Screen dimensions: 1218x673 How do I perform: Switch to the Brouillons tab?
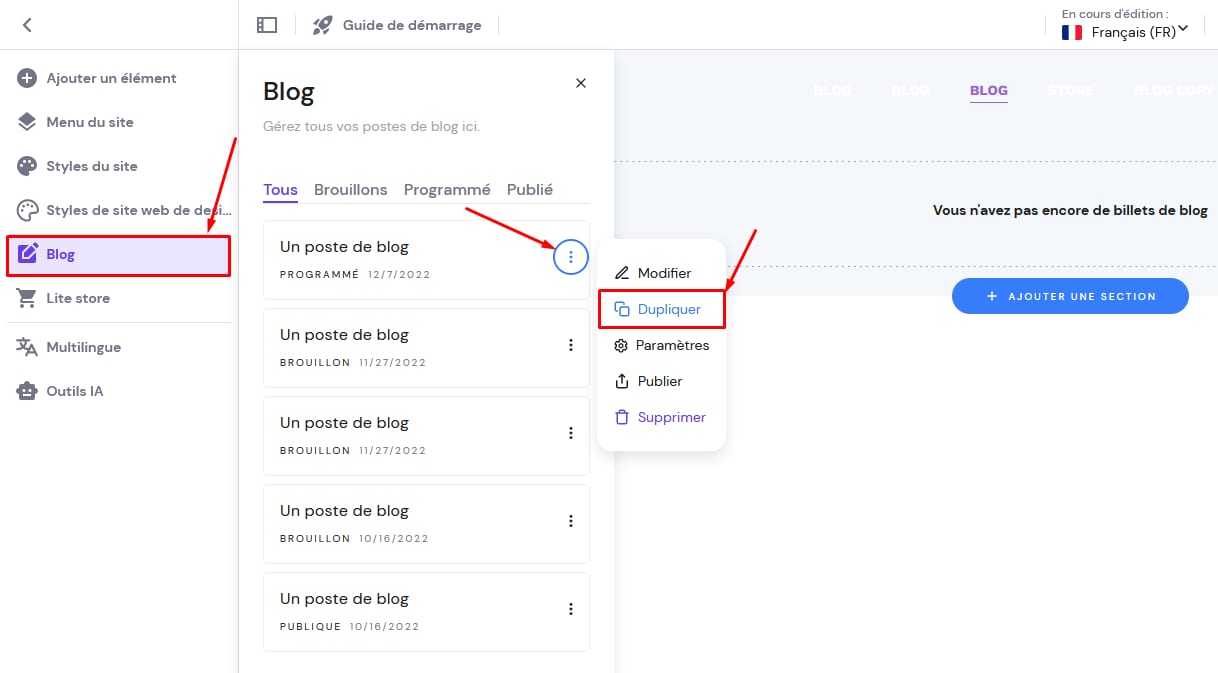click(350, 190)
